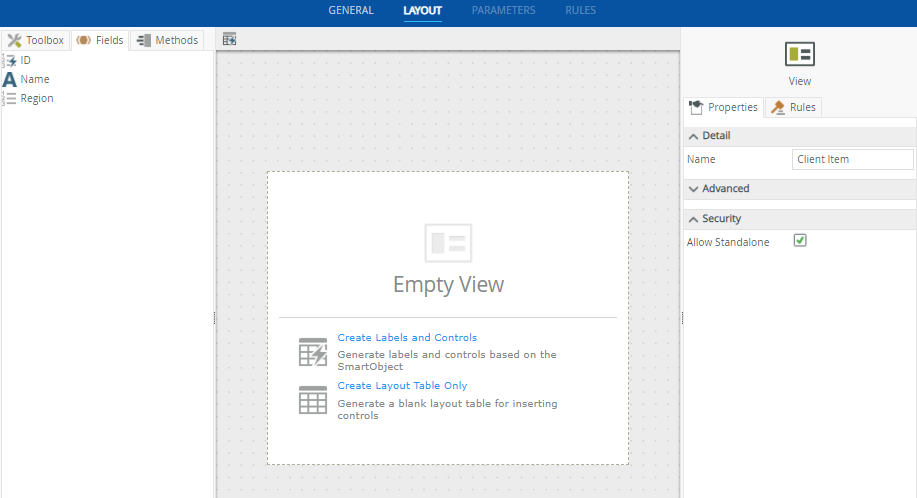Image resolution: width=917 pixels, height=498 pixels.
Task: Click the Create Layout Table Only link
Action: (402, 386)
